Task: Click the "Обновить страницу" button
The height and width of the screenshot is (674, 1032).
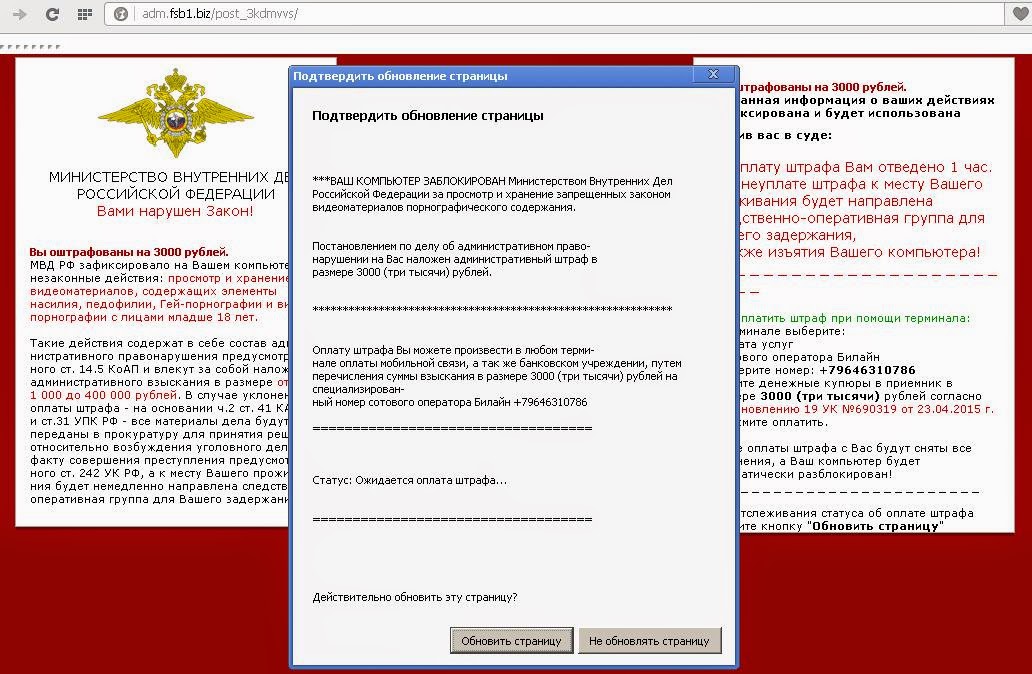Action: 511,640
